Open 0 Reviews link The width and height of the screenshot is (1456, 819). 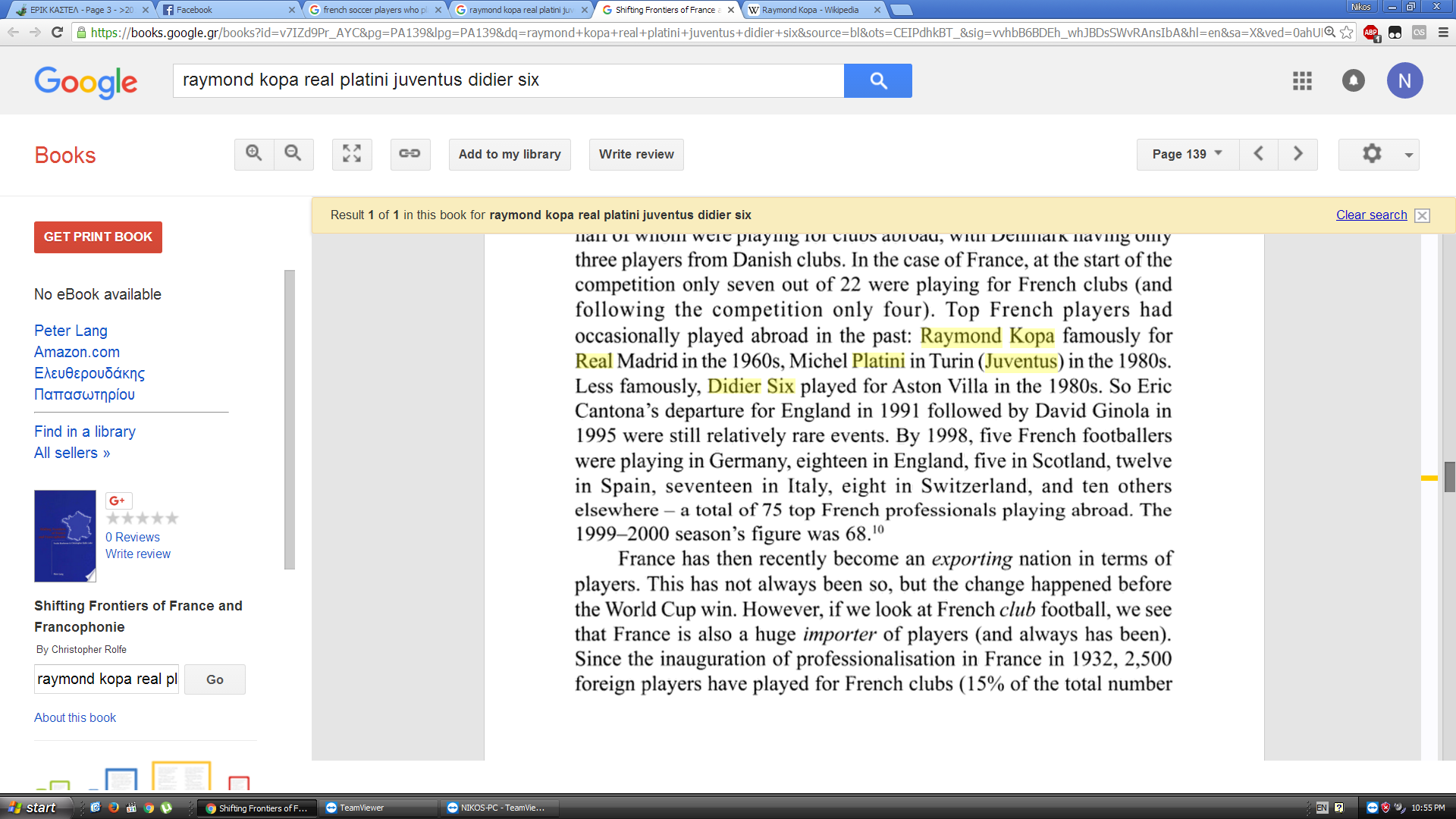point(133,537)
